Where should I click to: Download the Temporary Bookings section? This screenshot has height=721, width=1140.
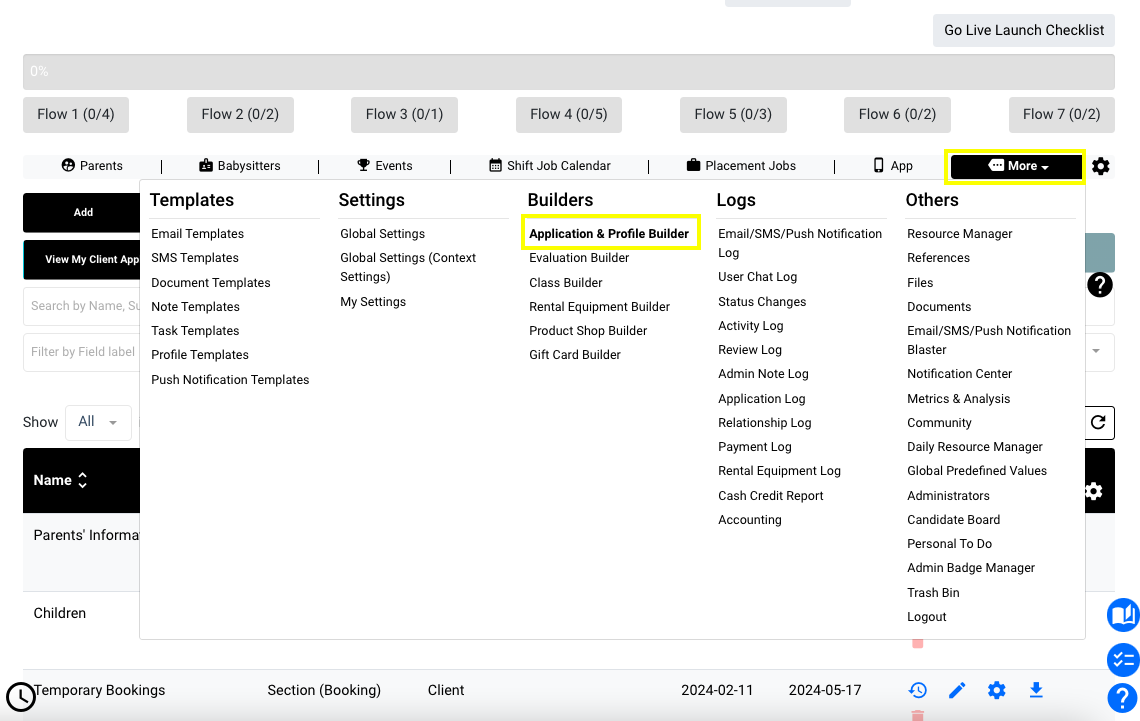[1036, 690]
